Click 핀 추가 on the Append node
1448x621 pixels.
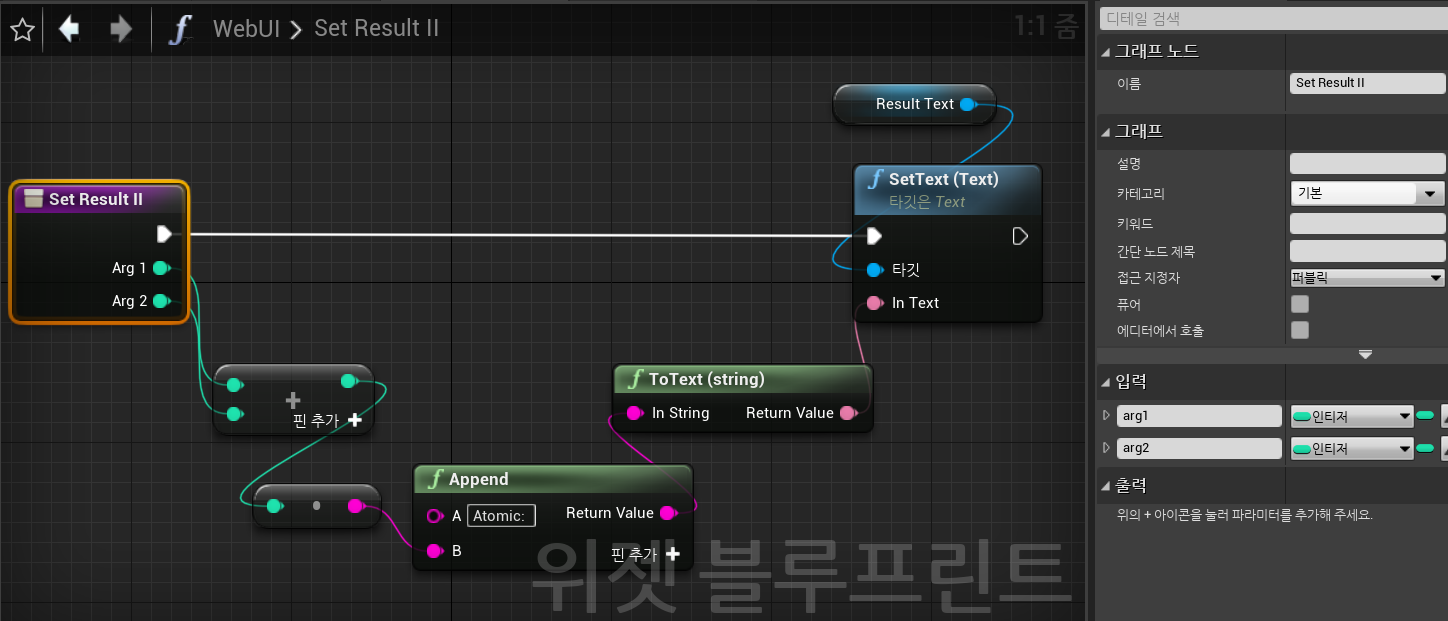pyautogui.click(x=645, y=554)
